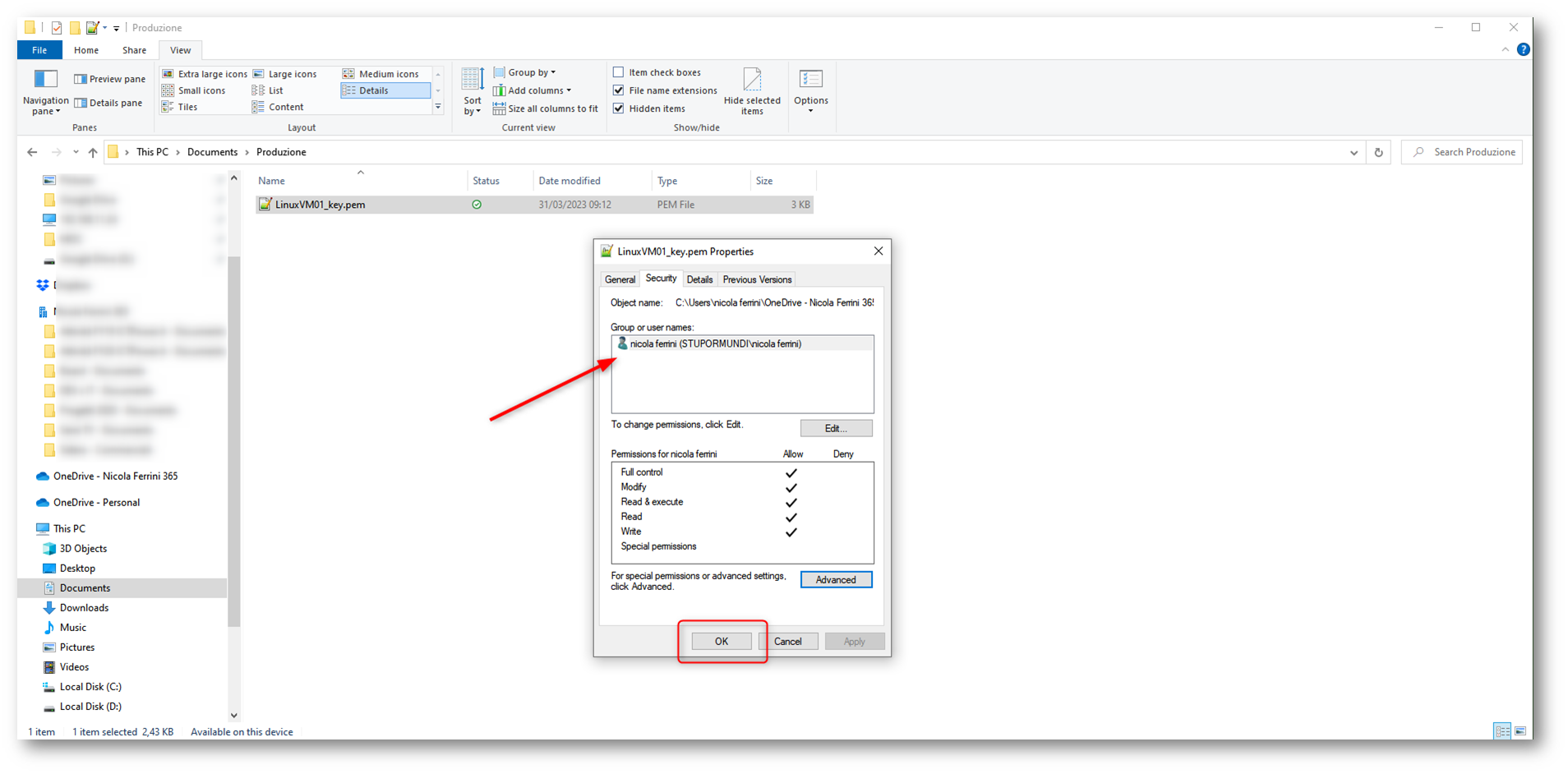Expand the address bar history dropdown
This screenshot has width=1568, height=774.
point(1354,152)
